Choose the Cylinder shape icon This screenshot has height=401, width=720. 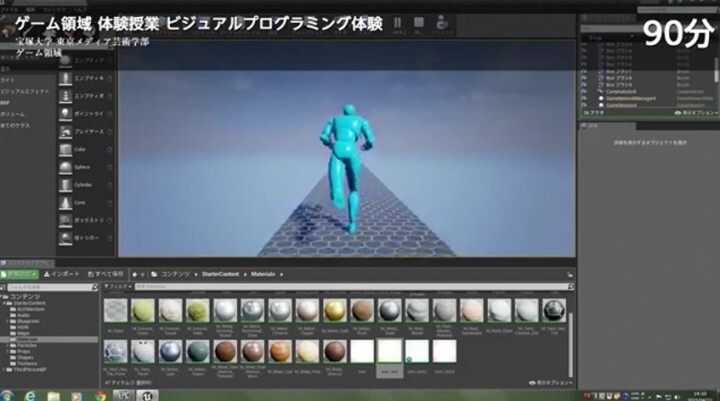pyautogui.click(x=65, y=185)
